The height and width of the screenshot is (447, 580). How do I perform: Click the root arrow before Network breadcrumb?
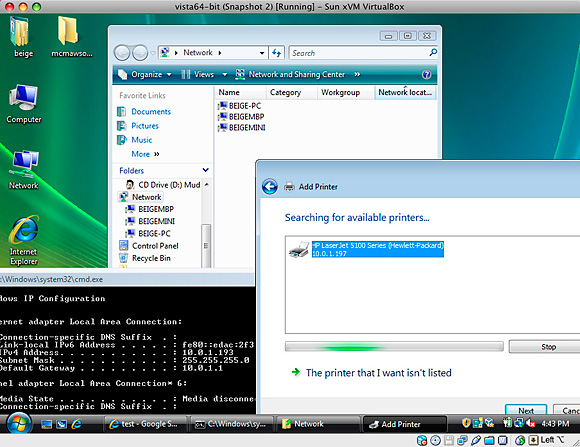click(176, 53)
